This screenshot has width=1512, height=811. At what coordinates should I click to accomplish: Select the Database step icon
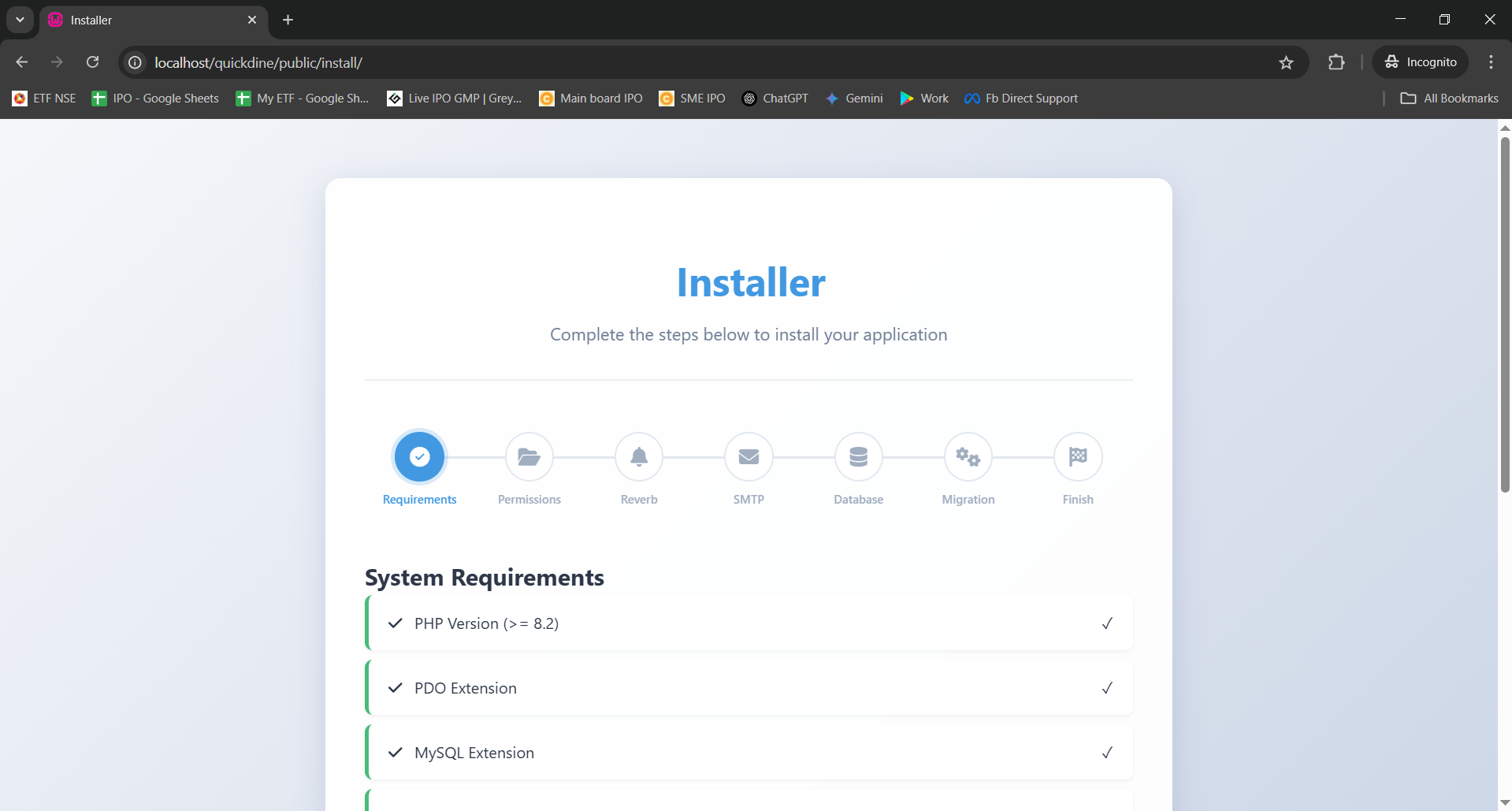coord(859,456)
